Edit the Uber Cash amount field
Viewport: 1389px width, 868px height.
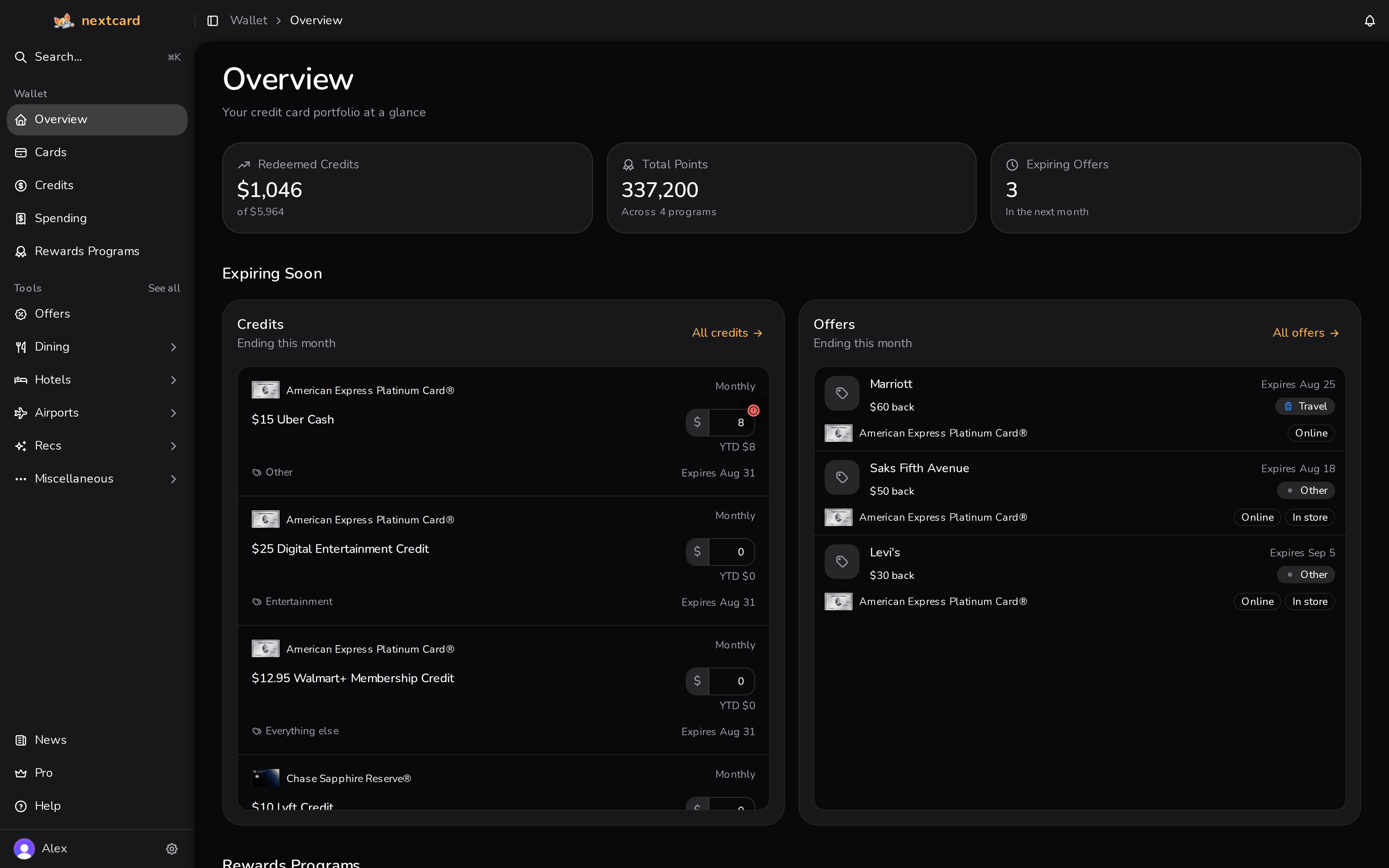pyautogui.click(x=731, y=422)
